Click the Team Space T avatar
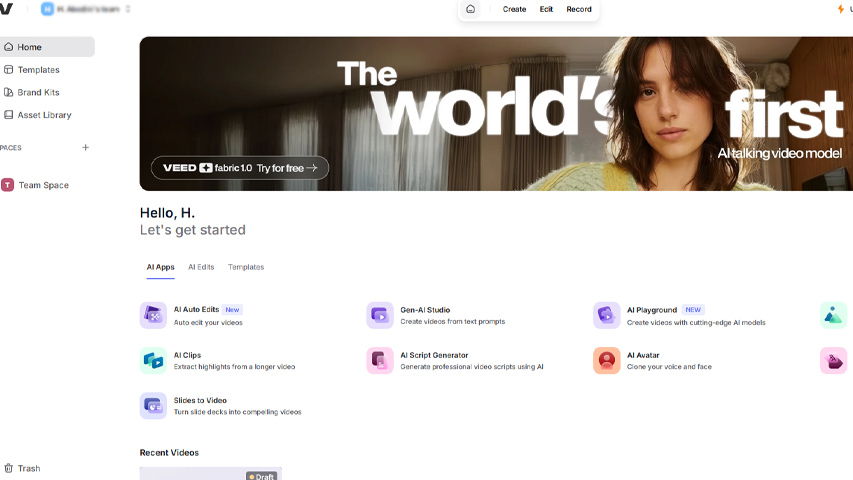This screenshot has height=480, width=853. (x=8, y=185)
